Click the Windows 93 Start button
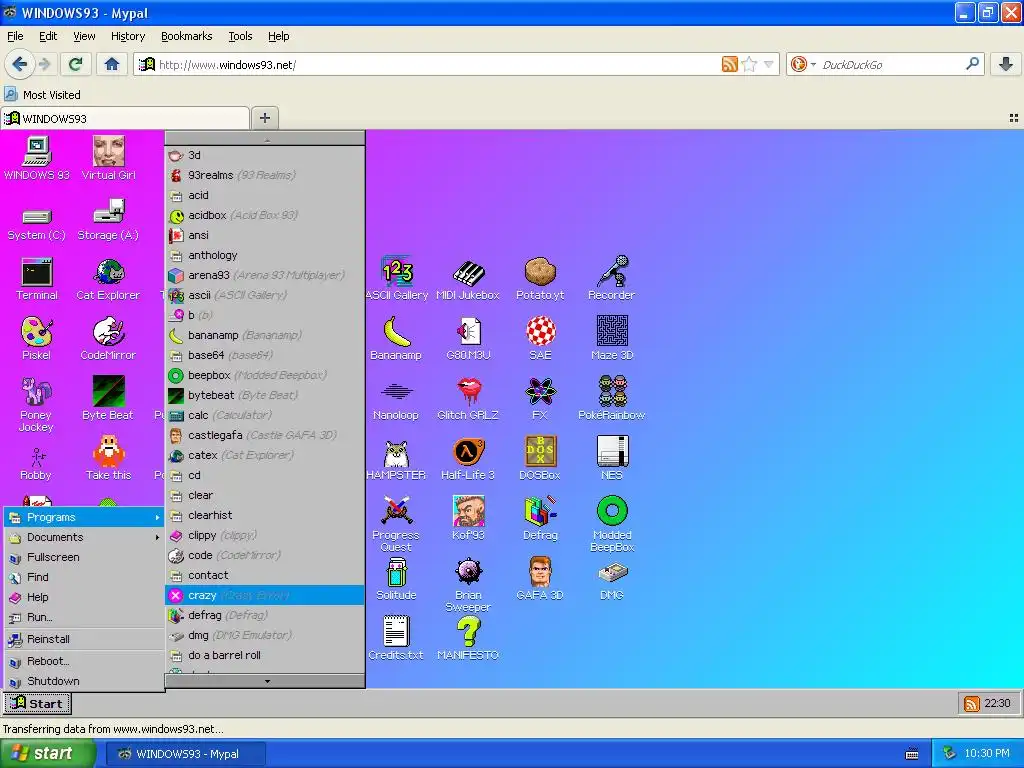This screenshot has width=1024, height=768. click(x=38, y=703)
